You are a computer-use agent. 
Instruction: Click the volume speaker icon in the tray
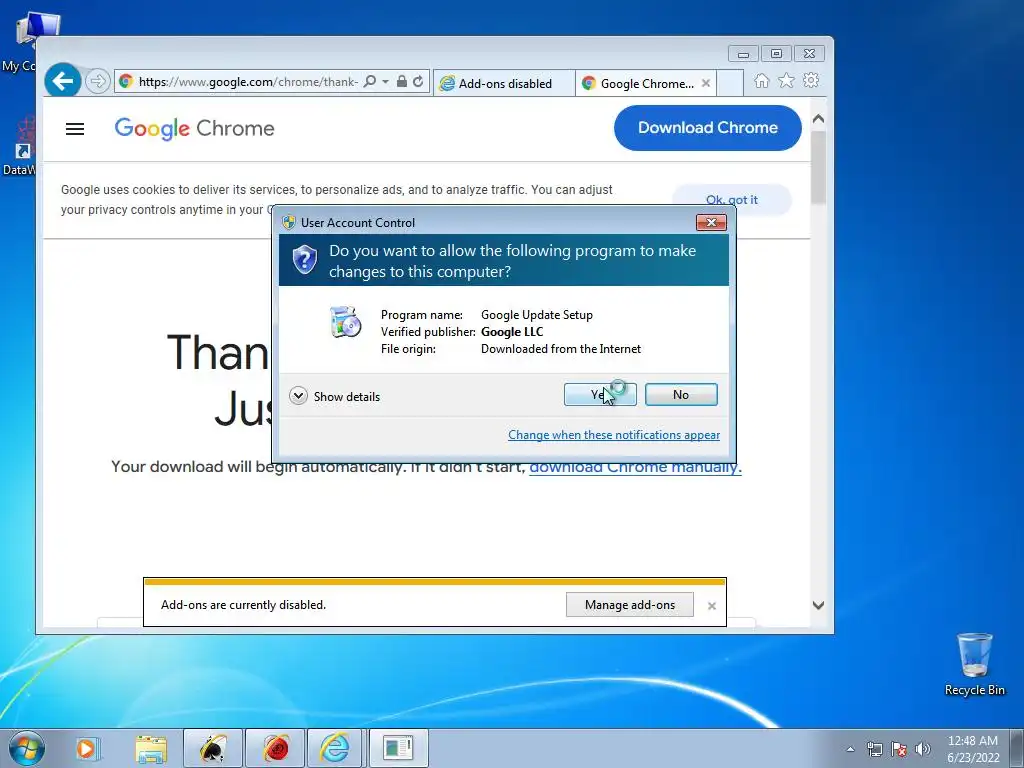point(922,749)
